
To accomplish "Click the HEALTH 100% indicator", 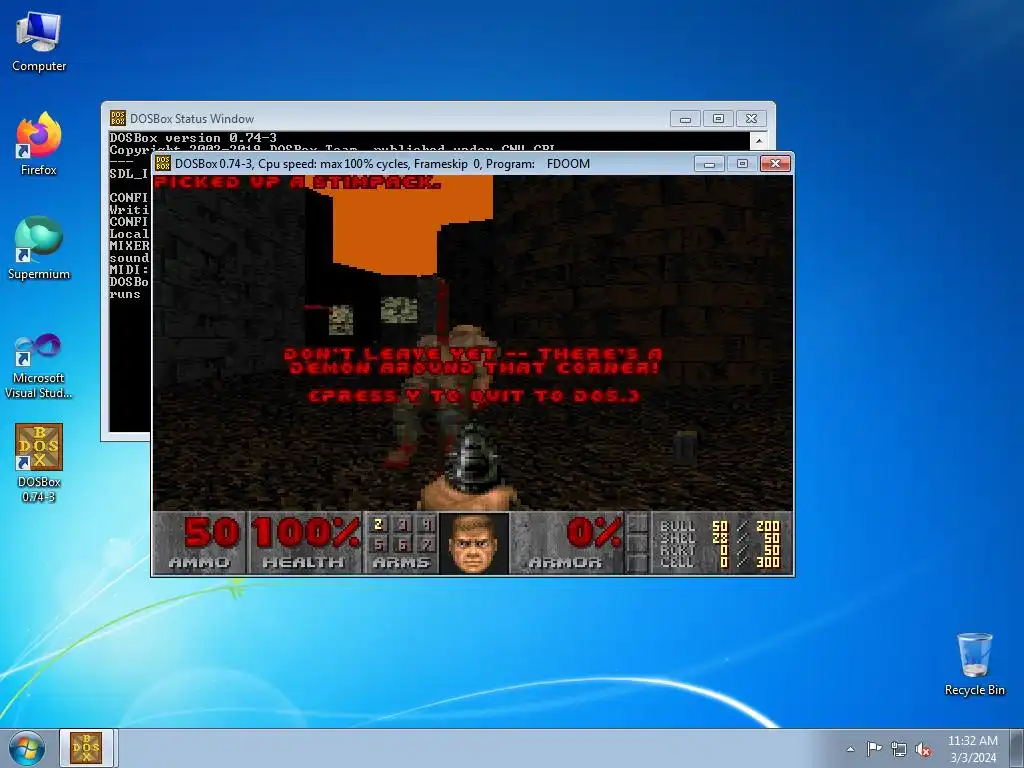I will [x=305, y=543].
